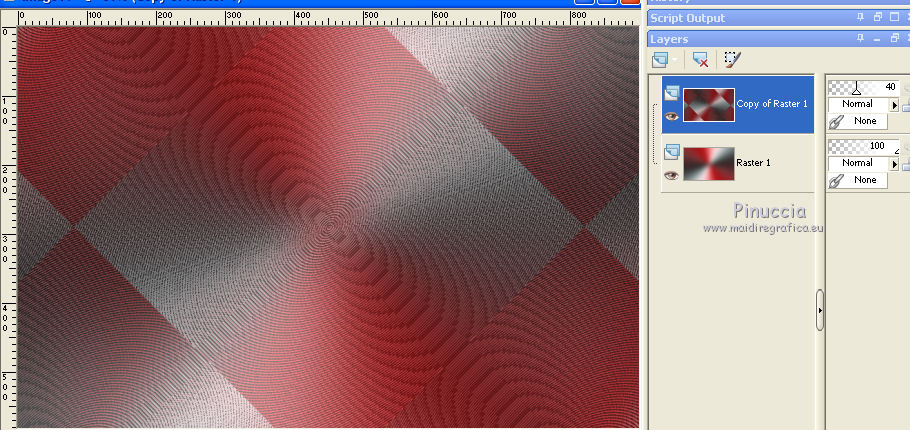Select the Raster 1 layer thumbnail
The image size is (910, 430).
coord(709,164)
